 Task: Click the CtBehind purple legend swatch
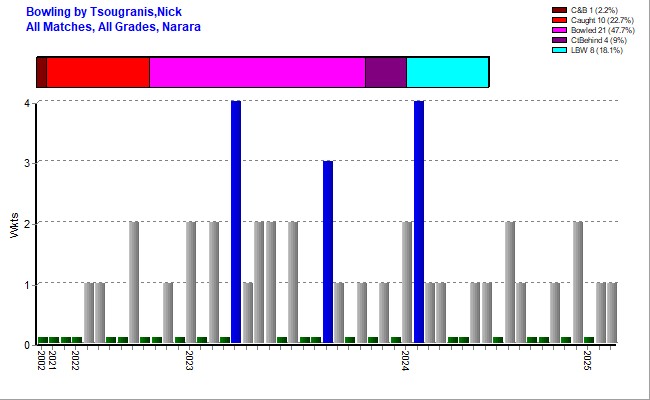click(x=559, y=40)
